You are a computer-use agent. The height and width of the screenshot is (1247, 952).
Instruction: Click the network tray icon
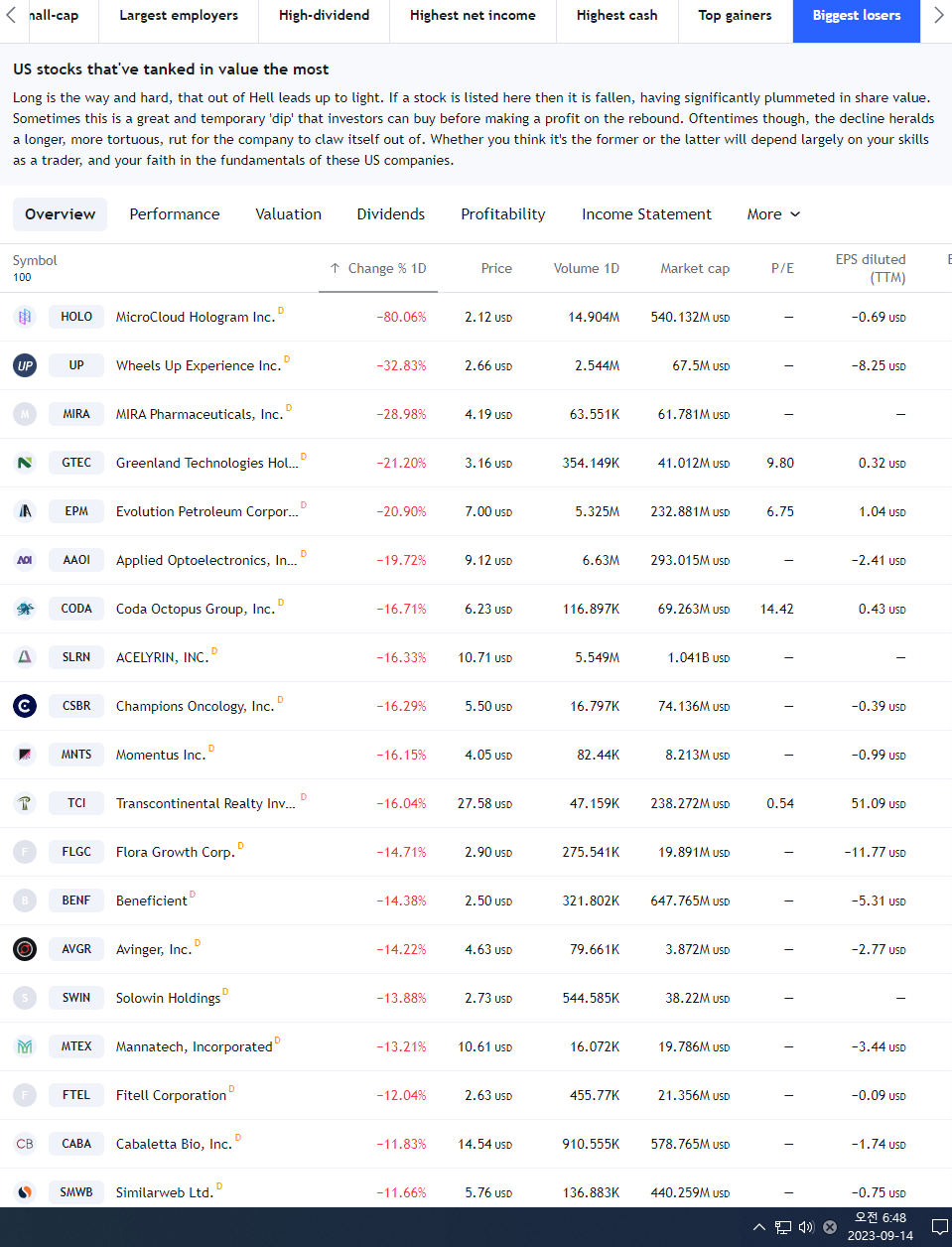click(x=783, y=1227)
